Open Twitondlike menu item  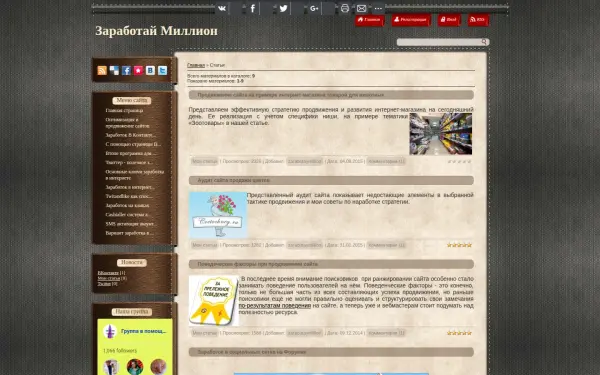coord(129,196)
